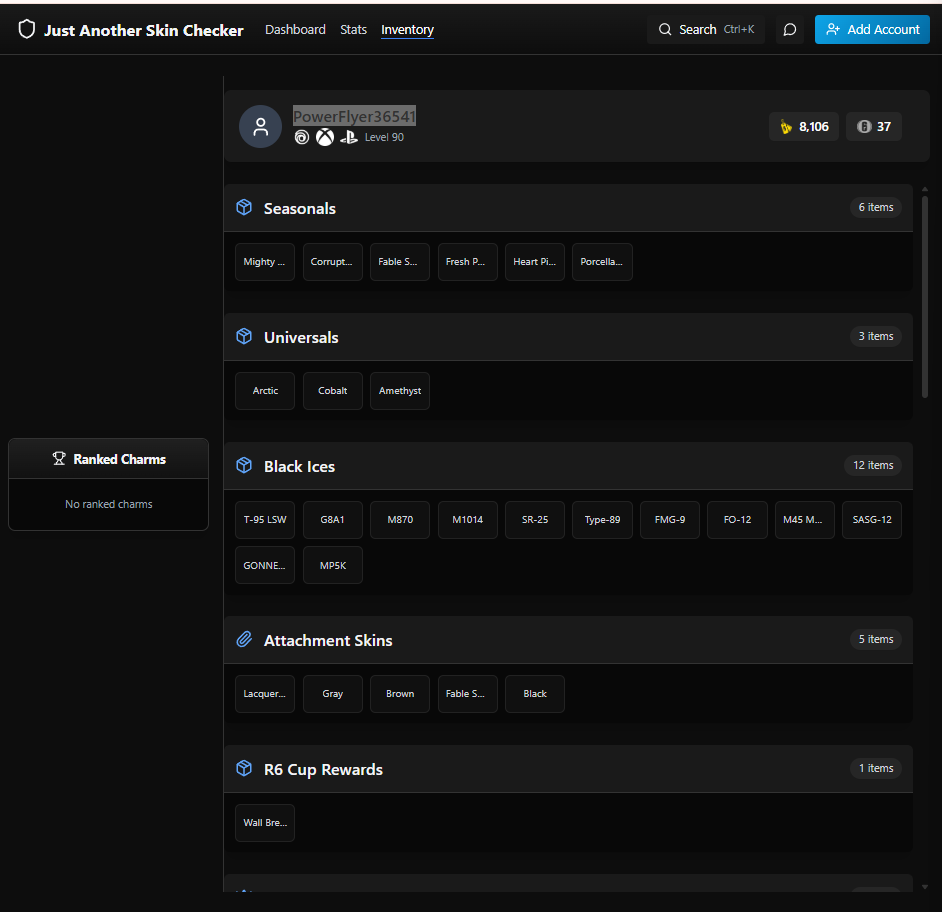Select the Cobalt universal skin
This screenshot has width=942, height=912.
point(332,391)
